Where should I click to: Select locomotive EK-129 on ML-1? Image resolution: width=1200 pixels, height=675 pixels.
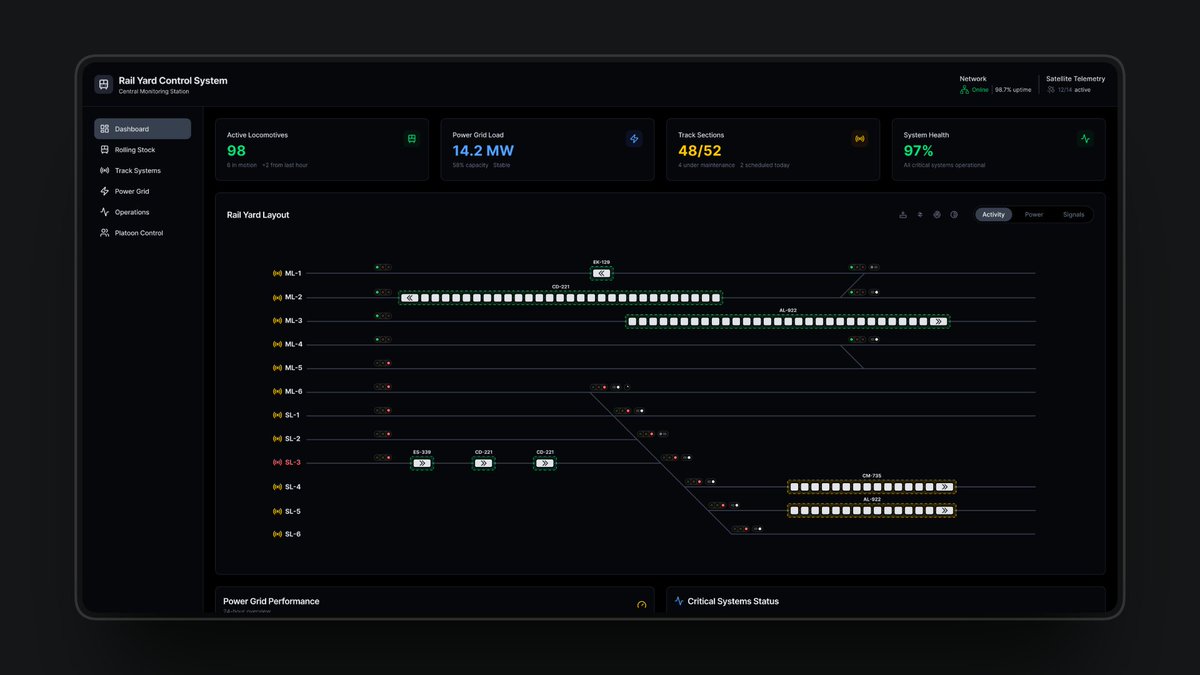[601, 273]
